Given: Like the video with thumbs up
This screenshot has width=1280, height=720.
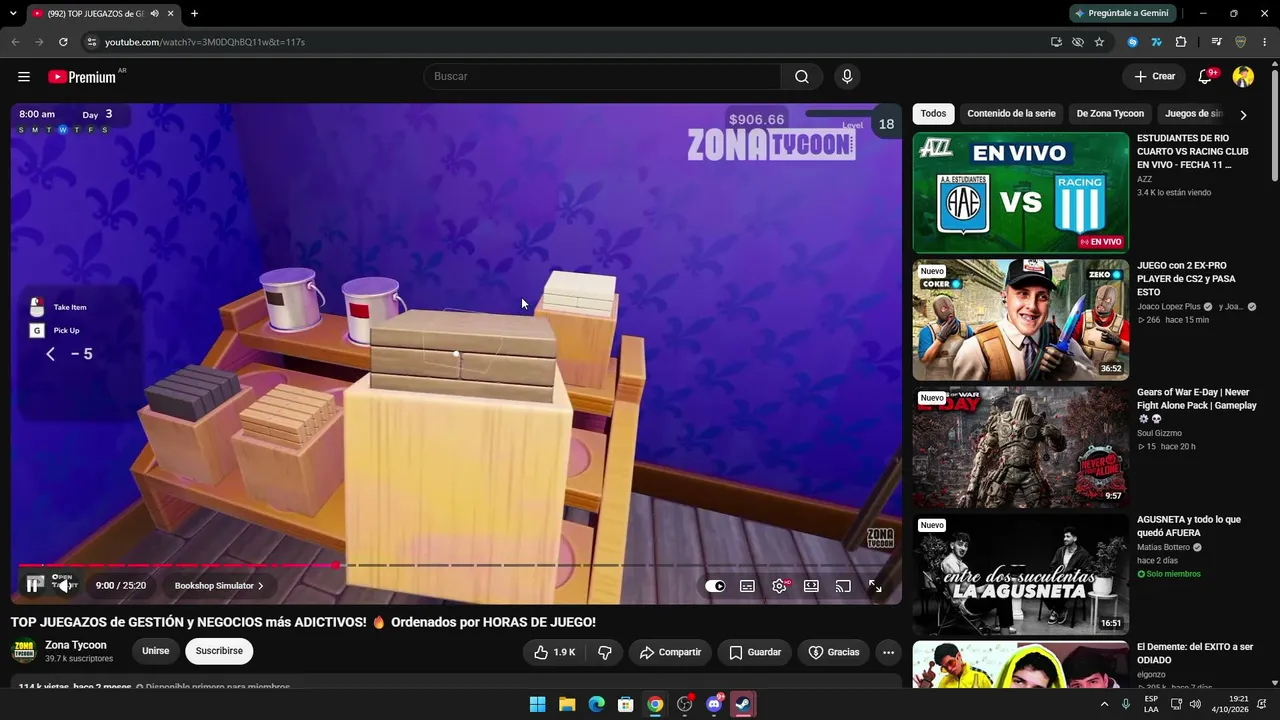Looking at the screenshot, I should [x=554, y=652].
